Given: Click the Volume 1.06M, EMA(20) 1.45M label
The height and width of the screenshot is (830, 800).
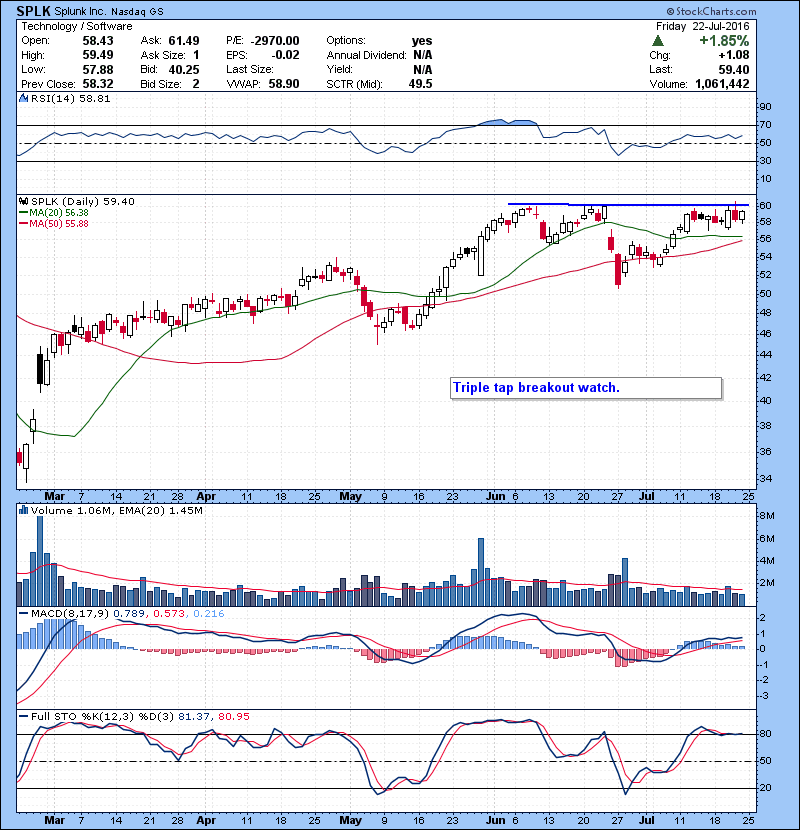Looking at the screenshot, I should 116,510.
